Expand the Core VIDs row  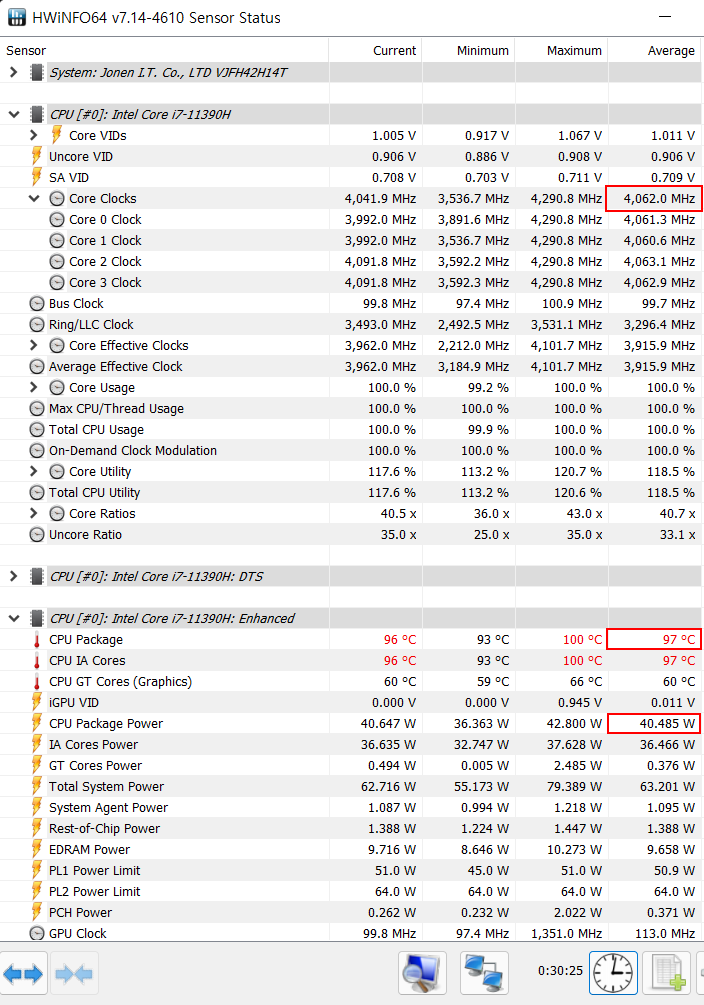34,135
